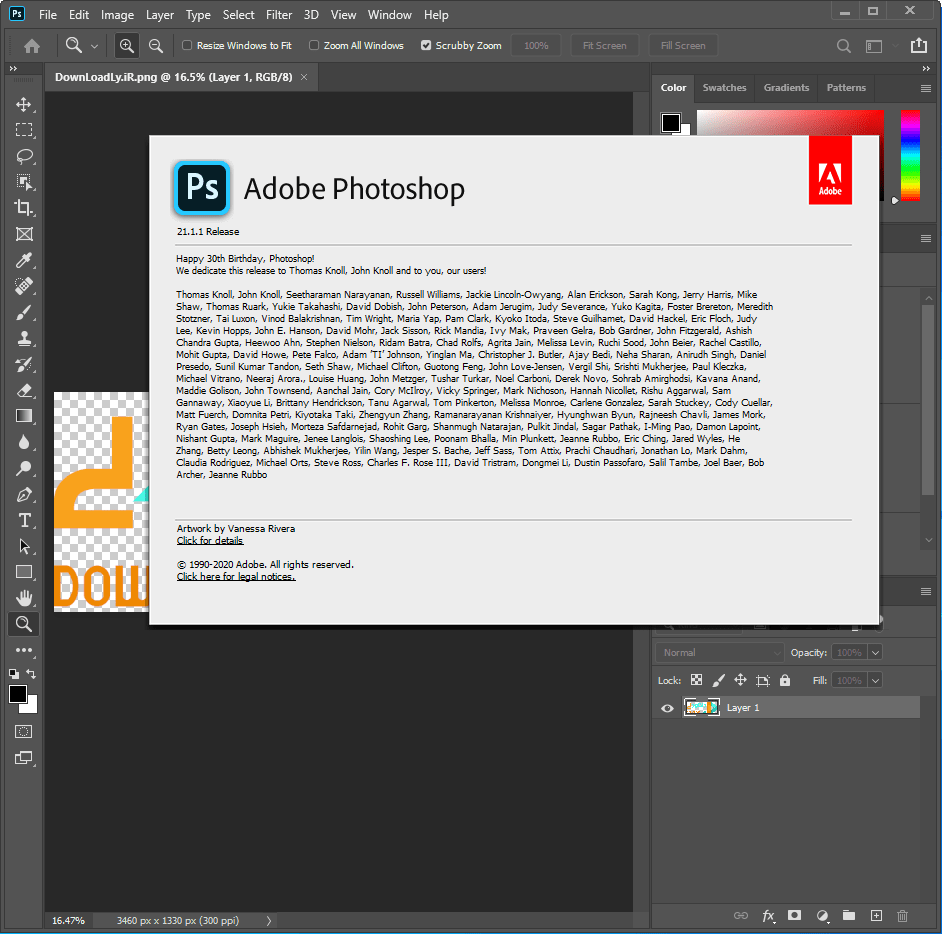942x934 pixels.
Task: Open legal notices via the link
Action: tap(235, 576)
